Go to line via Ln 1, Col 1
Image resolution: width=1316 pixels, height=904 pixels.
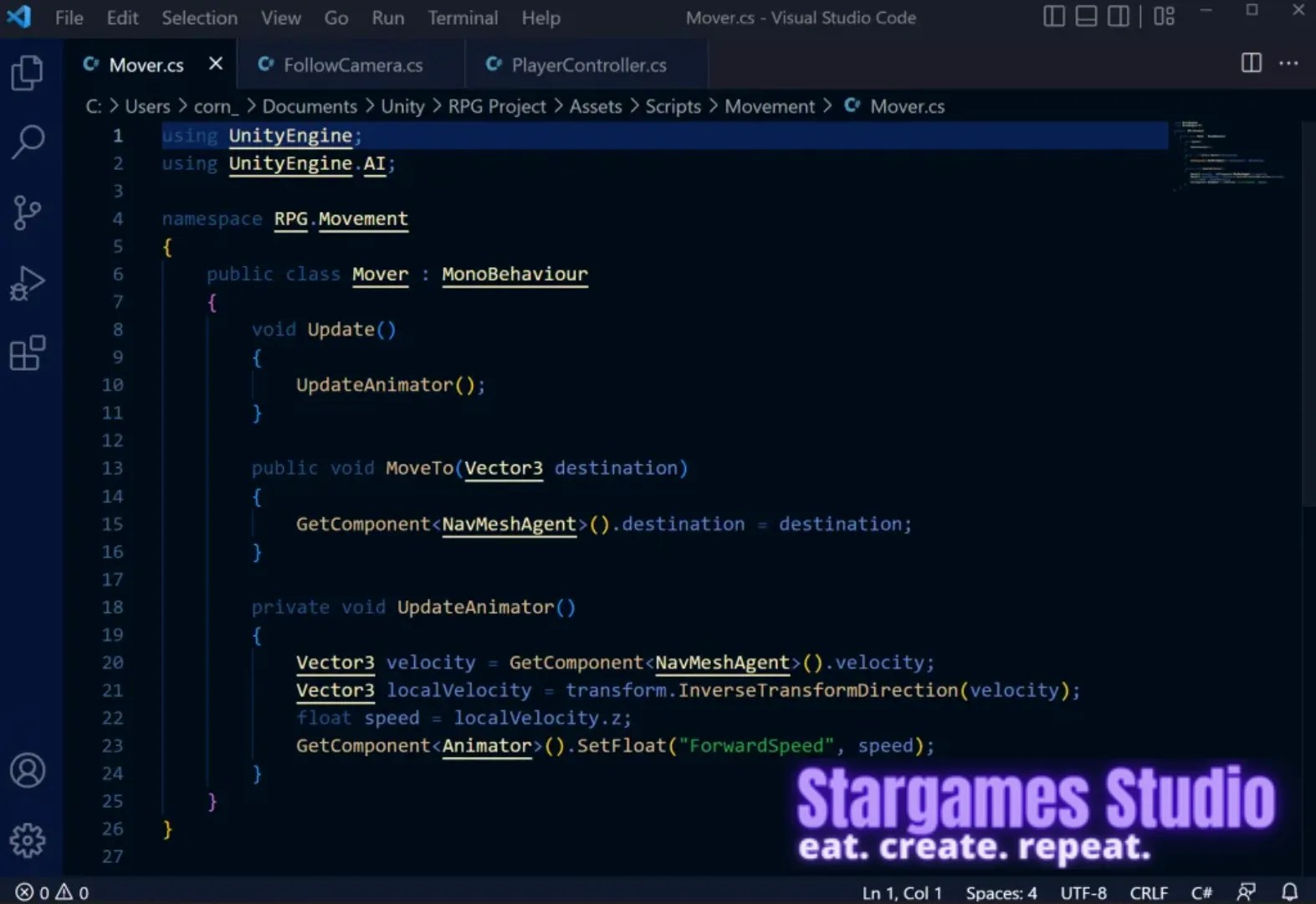902,892
